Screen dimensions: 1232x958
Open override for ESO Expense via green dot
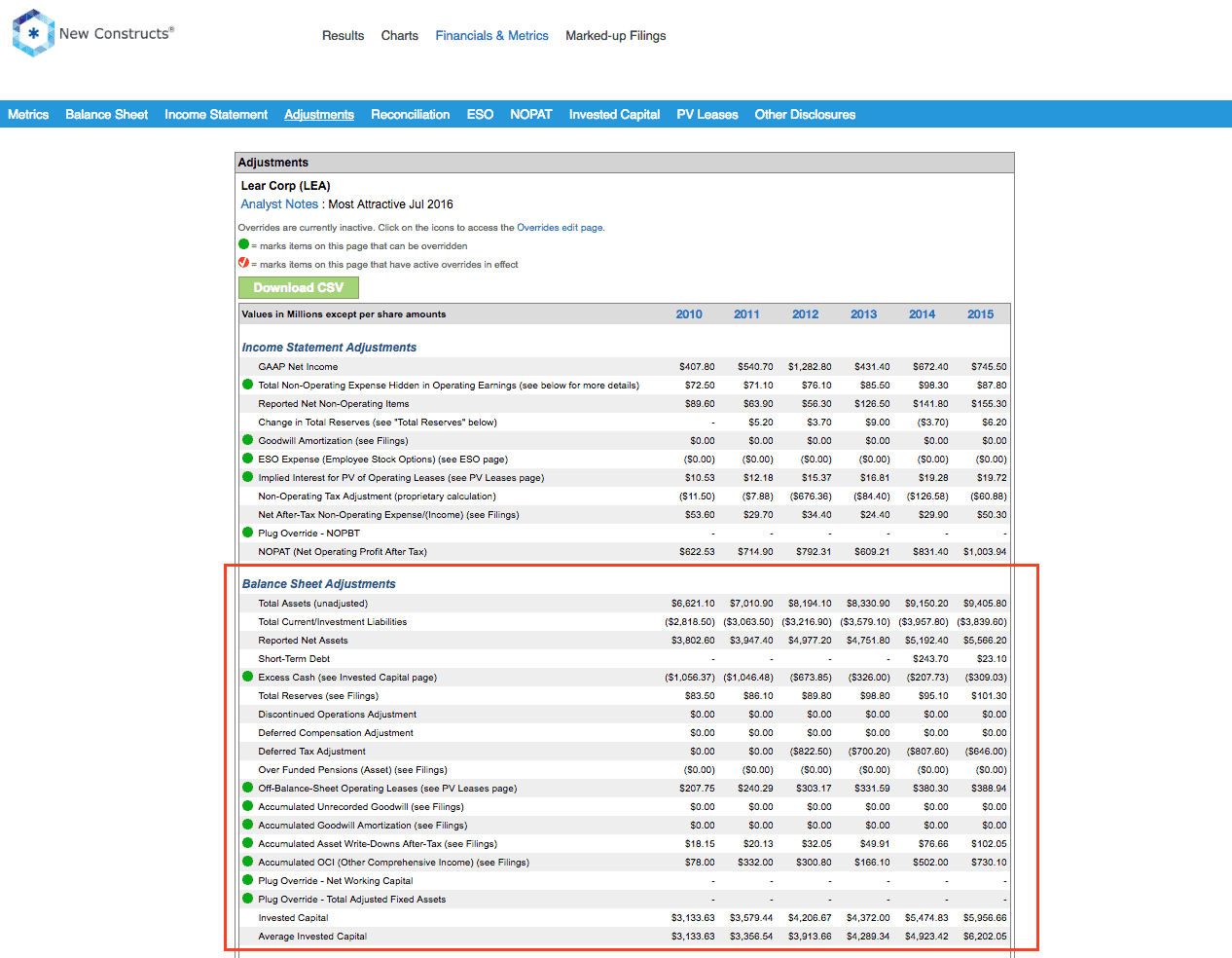(x=247, y=459)
